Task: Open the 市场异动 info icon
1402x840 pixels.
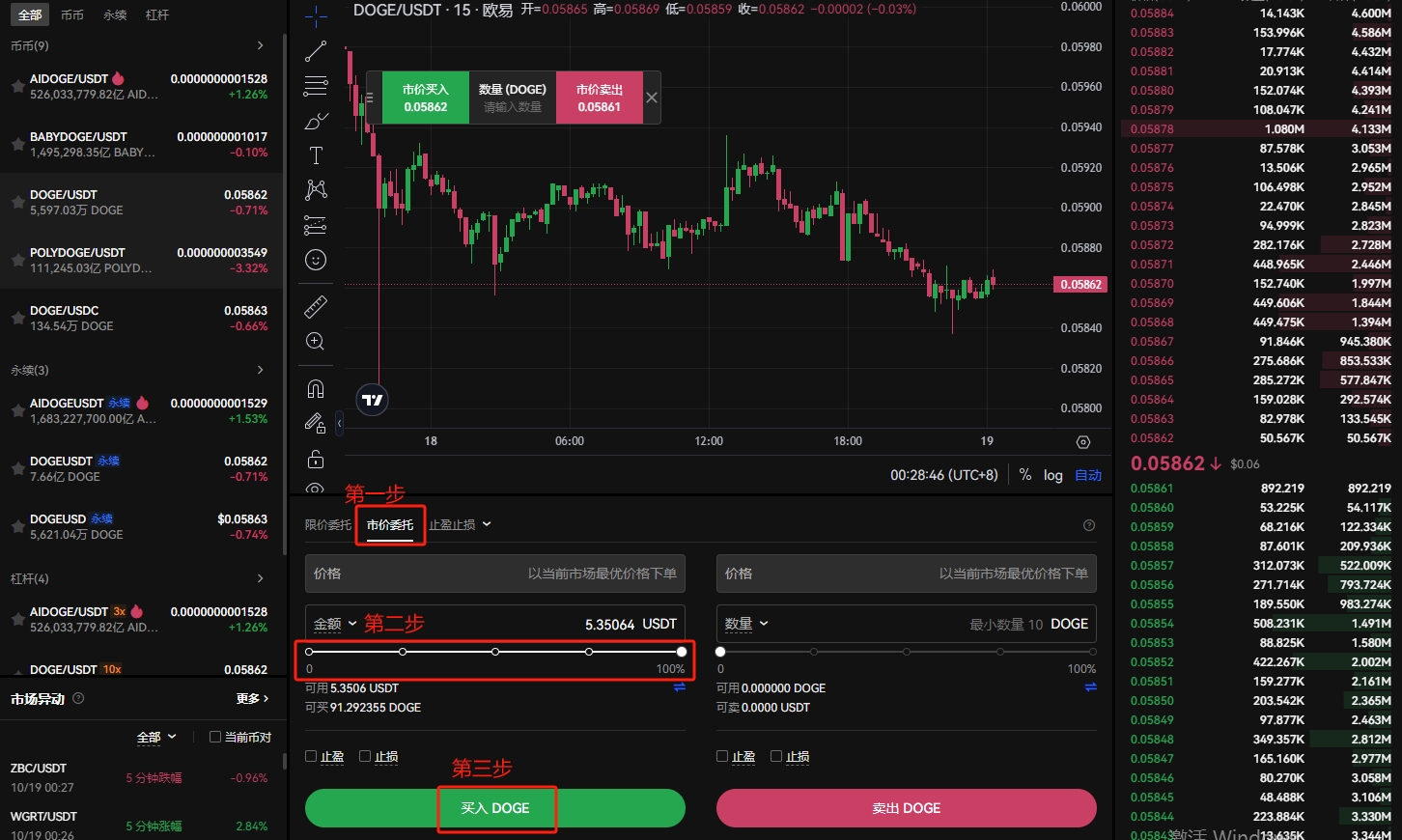Action: tap(79, 698)
